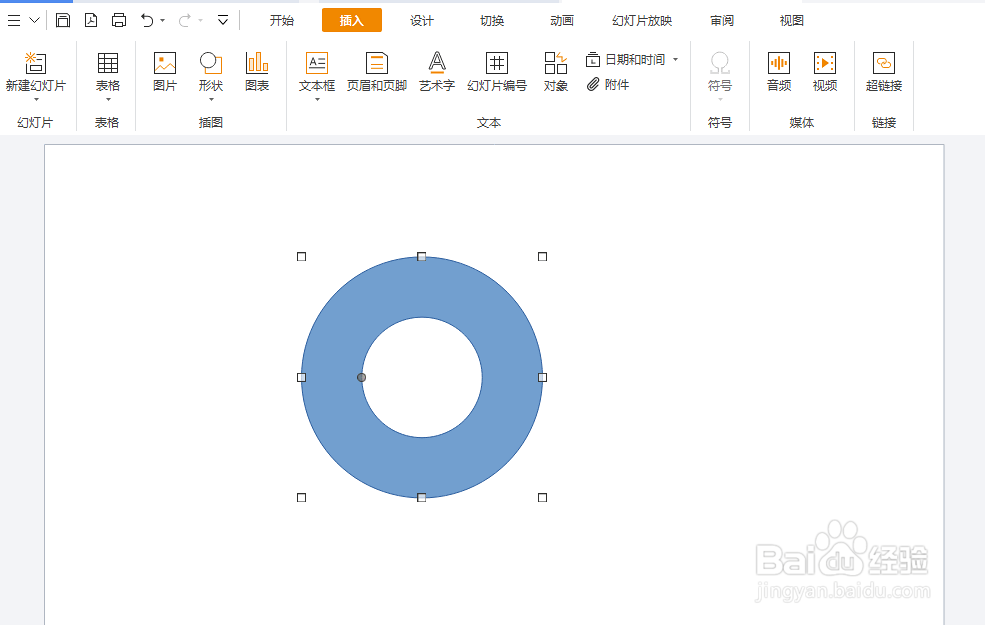Expand the 日期和时间 dropdown arrow

tap(676, 60)
